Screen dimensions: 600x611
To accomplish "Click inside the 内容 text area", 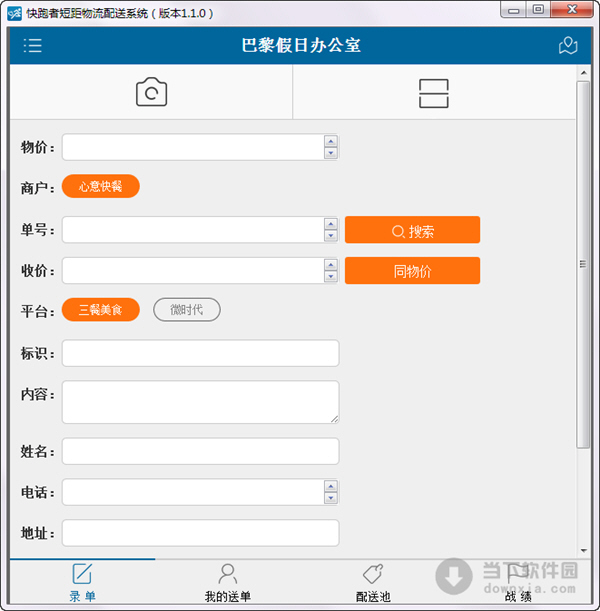I will pos(200,402).
